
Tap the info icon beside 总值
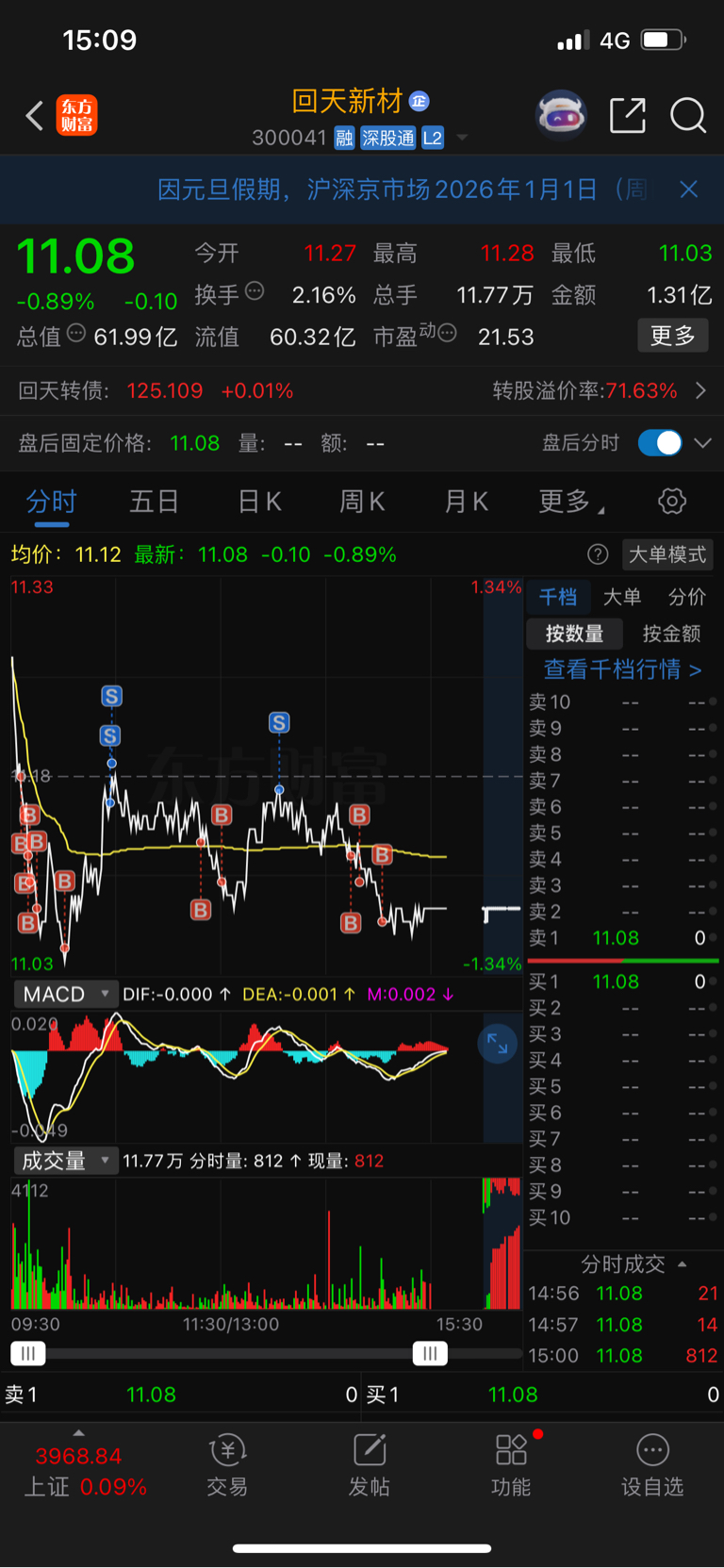[76, 333]
